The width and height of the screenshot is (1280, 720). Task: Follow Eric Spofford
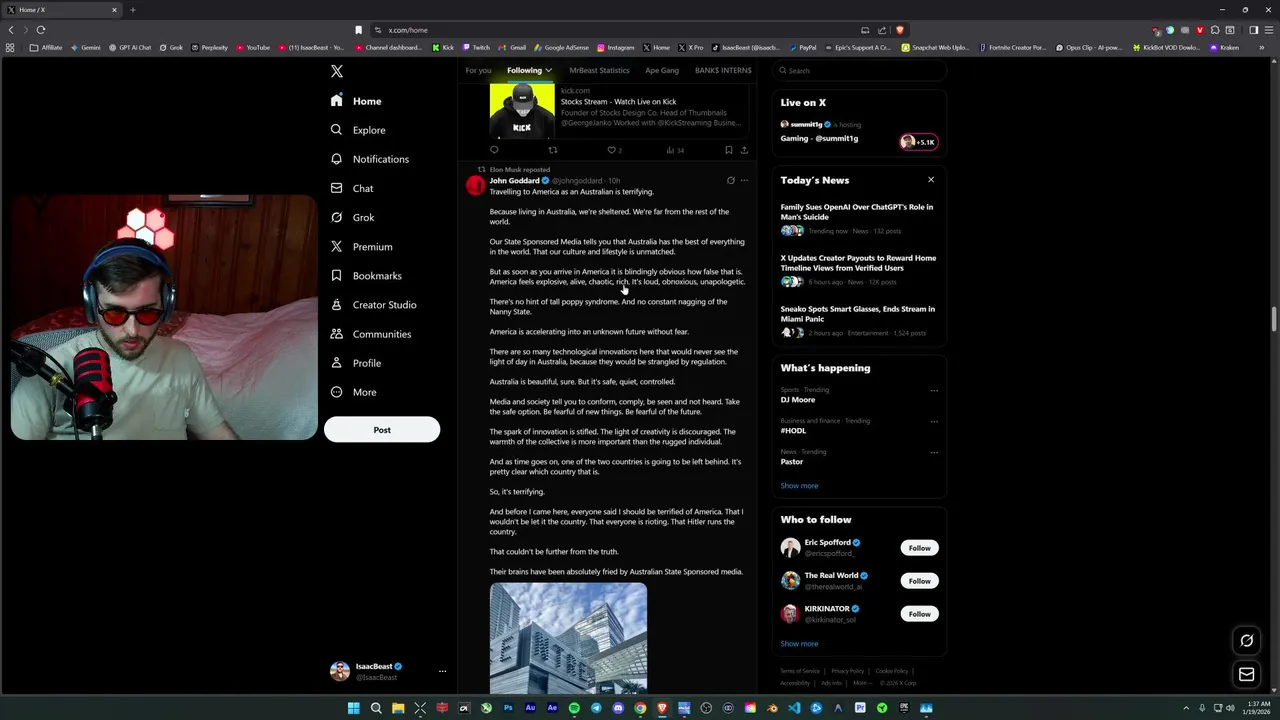click(919, 548)
